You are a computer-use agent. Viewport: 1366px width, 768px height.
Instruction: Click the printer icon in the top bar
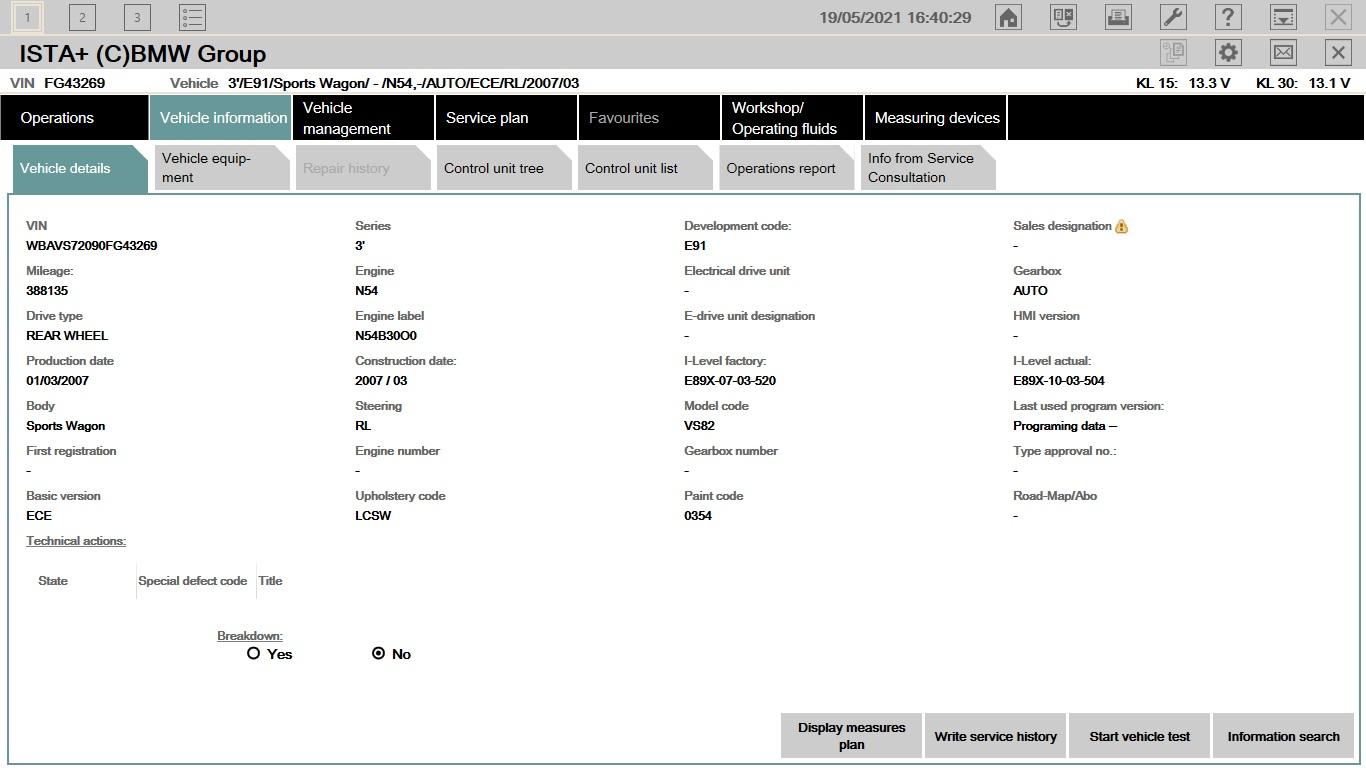tap(1118, 17)
